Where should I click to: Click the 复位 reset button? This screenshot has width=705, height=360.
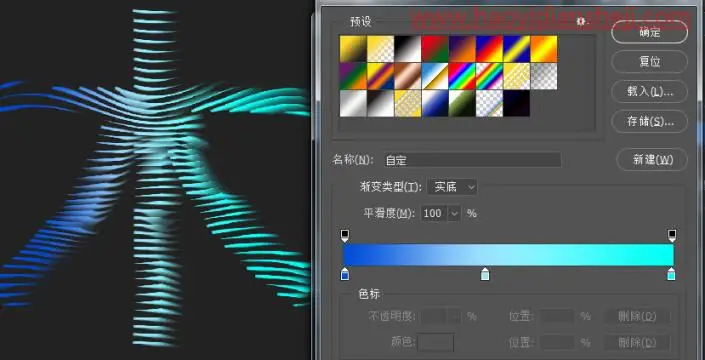click(x=650, y=62)
